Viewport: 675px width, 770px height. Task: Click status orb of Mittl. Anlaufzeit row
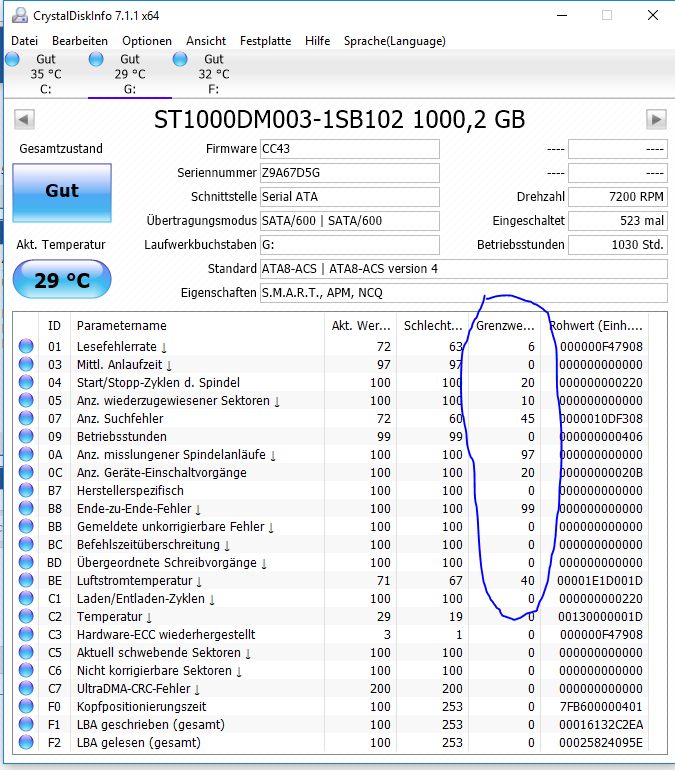[26, 364]
